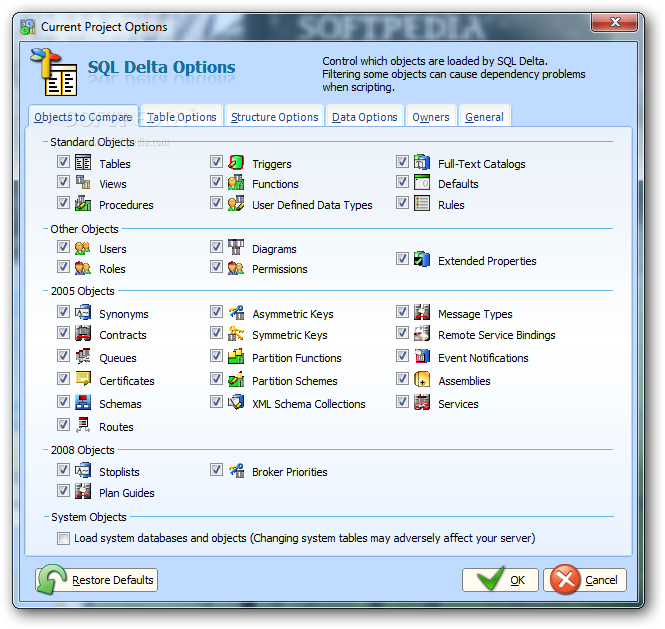Click the Triggers icon
The image size is (665, 629).
(x=236, y=162)
